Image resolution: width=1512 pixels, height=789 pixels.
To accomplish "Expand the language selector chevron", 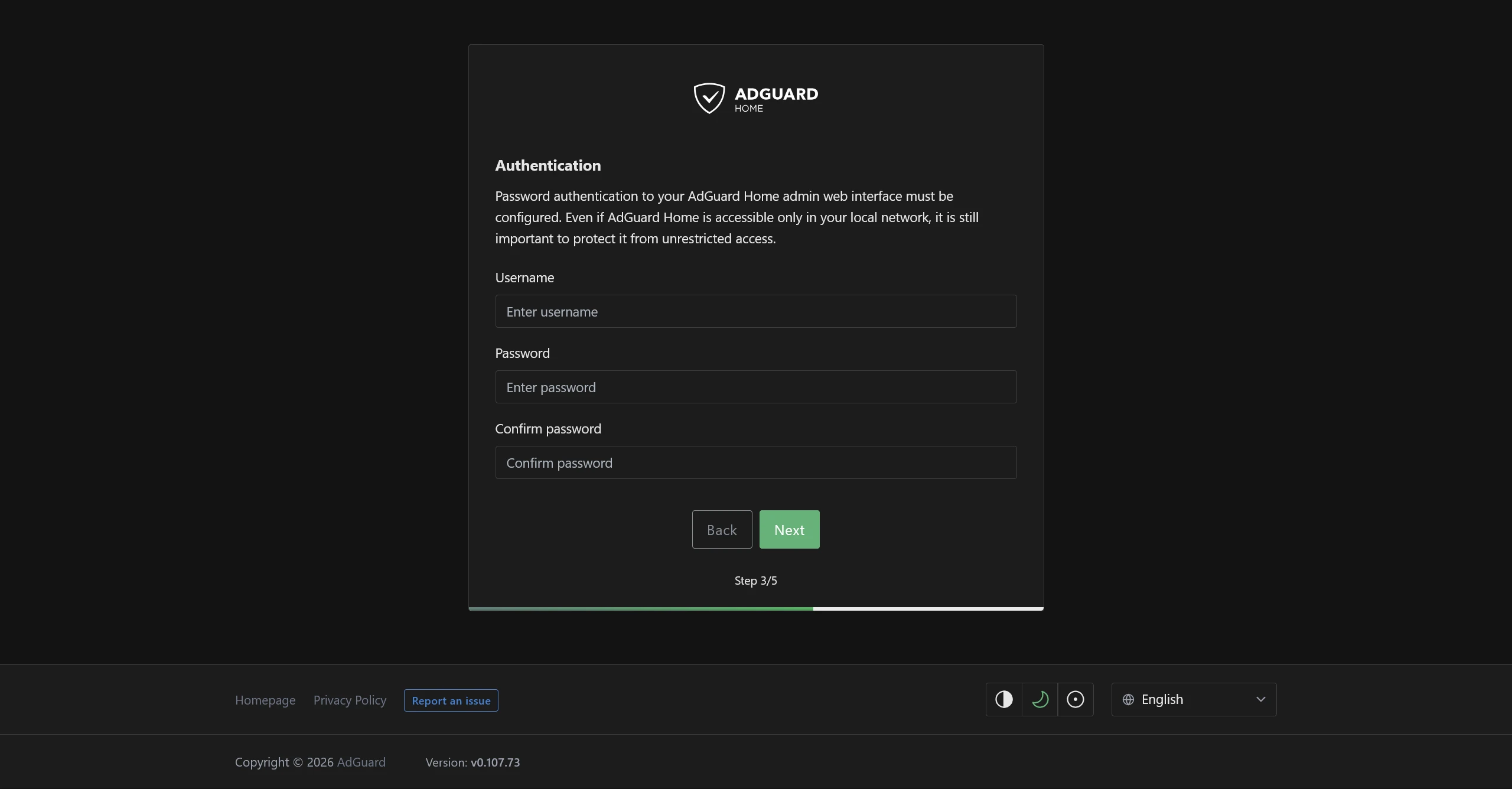I will coord(1261,699).
